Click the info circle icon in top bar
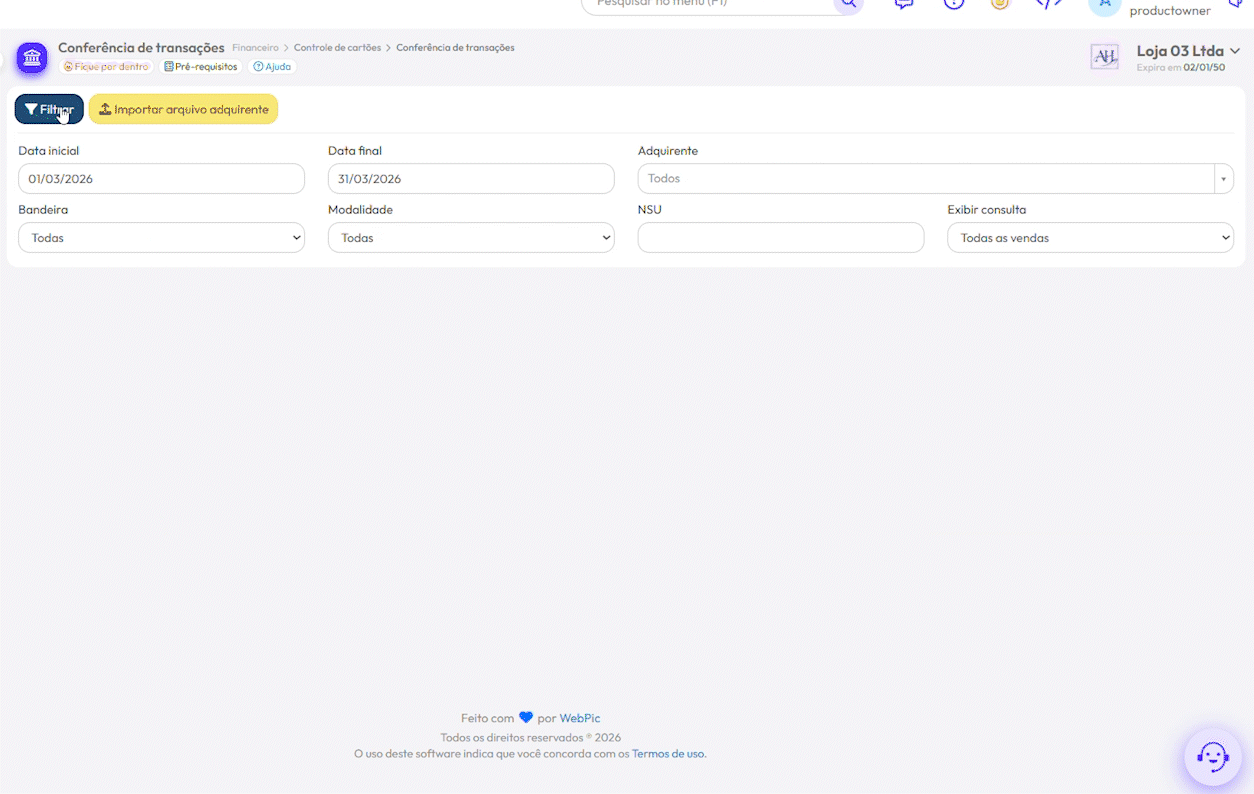Image resolution: width=1254 pixels, height=794 pixels. 953,4
